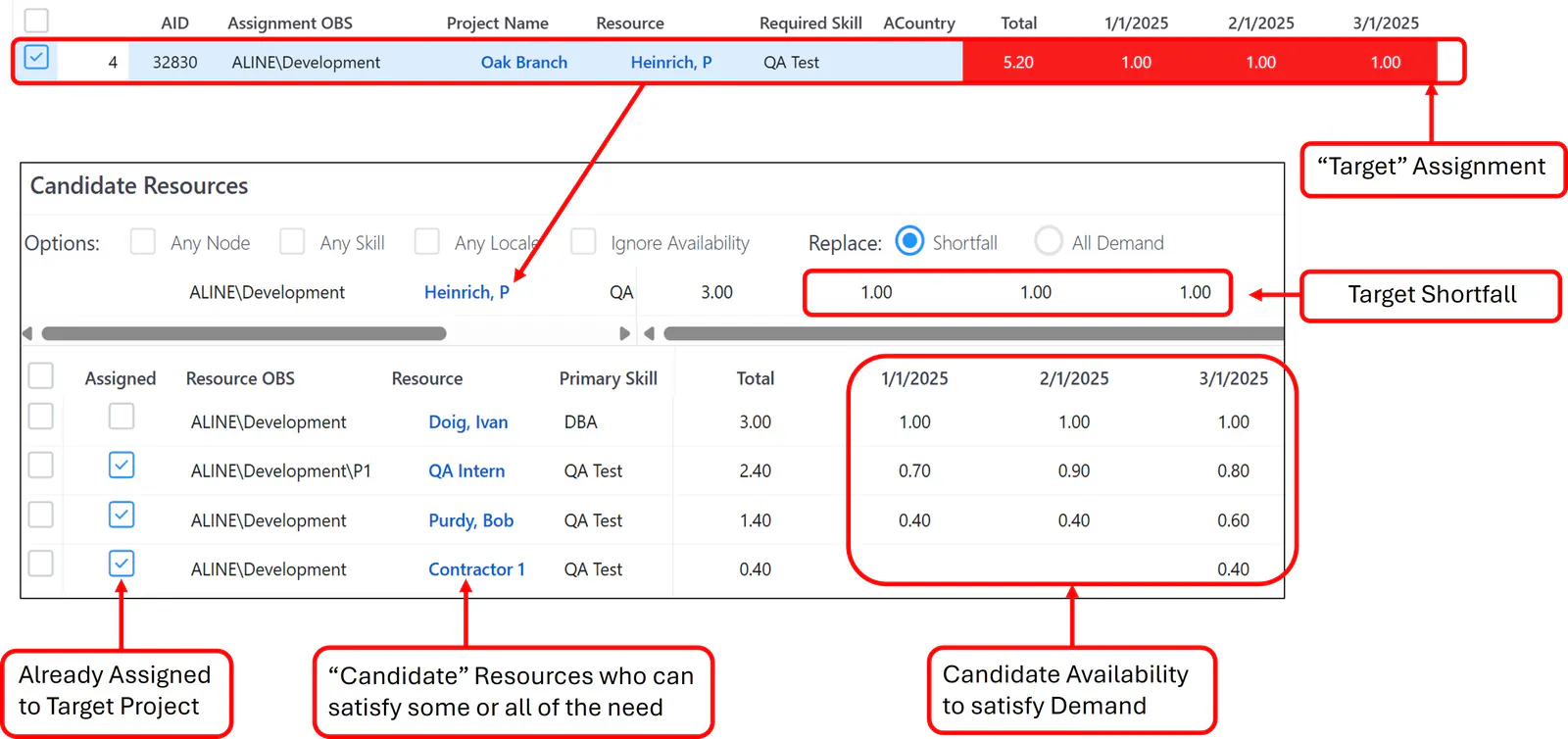
Task: Open the Contractor 1 resource link
Action: (x=476, y=569)
